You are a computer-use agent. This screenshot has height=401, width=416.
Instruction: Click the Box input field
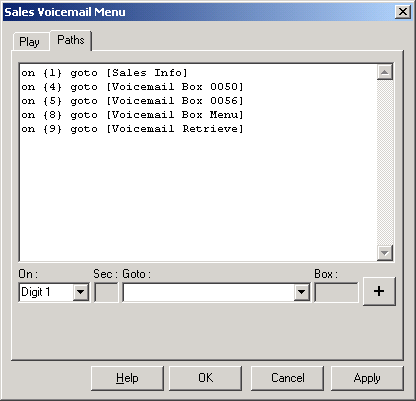pos(336,292)
